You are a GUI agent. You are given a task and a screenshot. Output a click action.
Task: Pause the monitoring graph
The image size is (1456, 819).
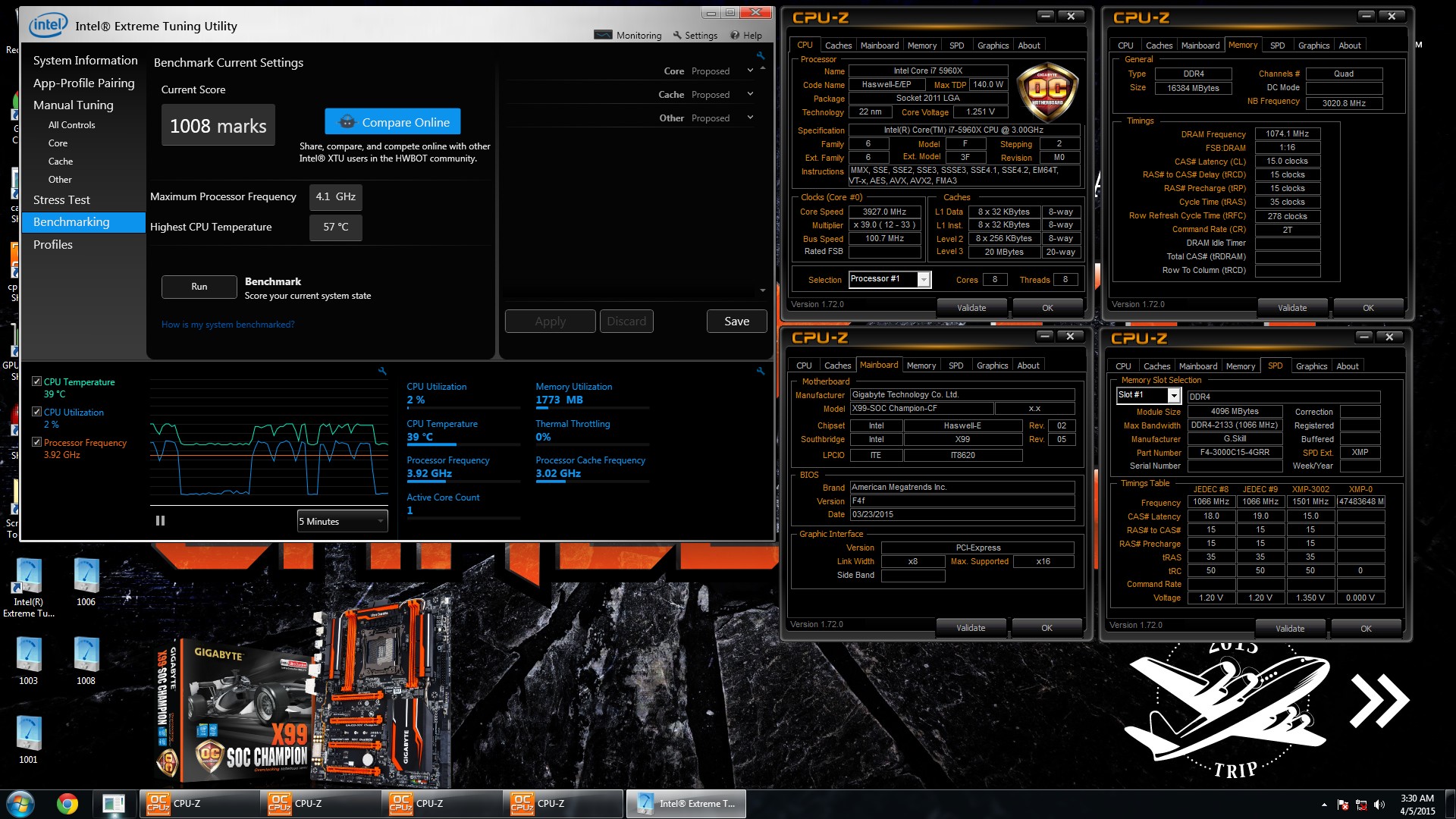(160, 521)
